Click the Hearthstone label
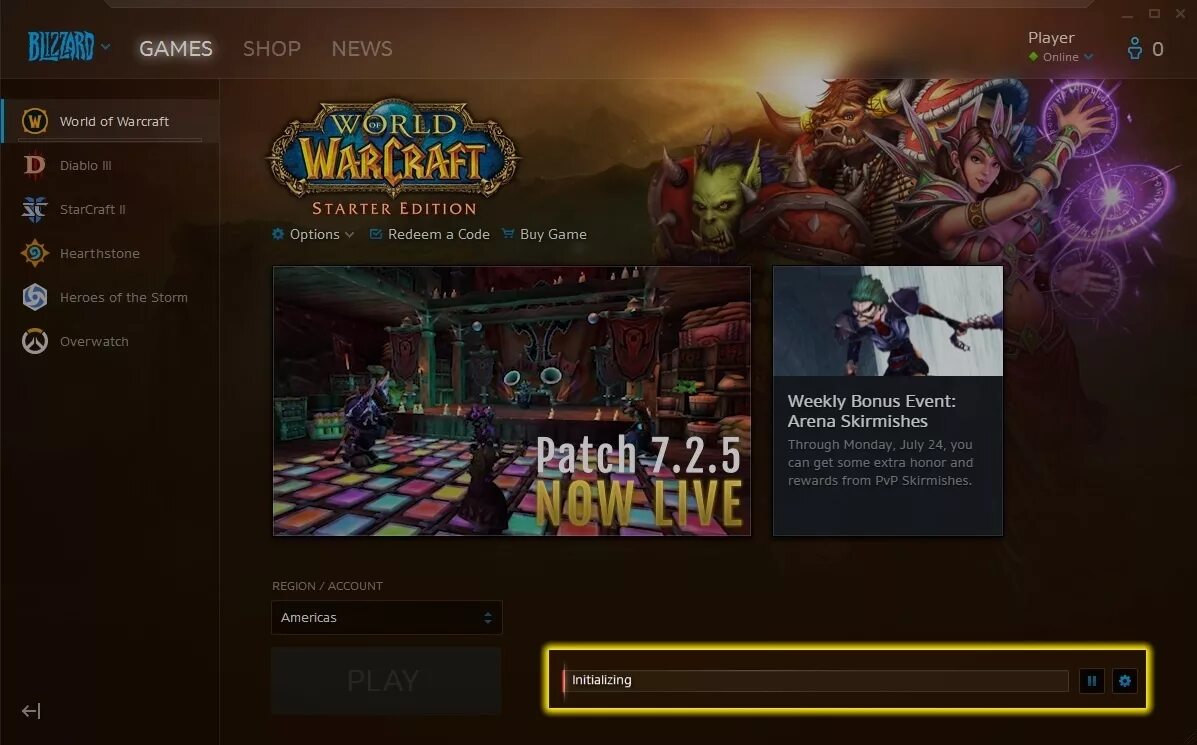The height and width of the screenshot is (745, 1197). tap(100, 253)
